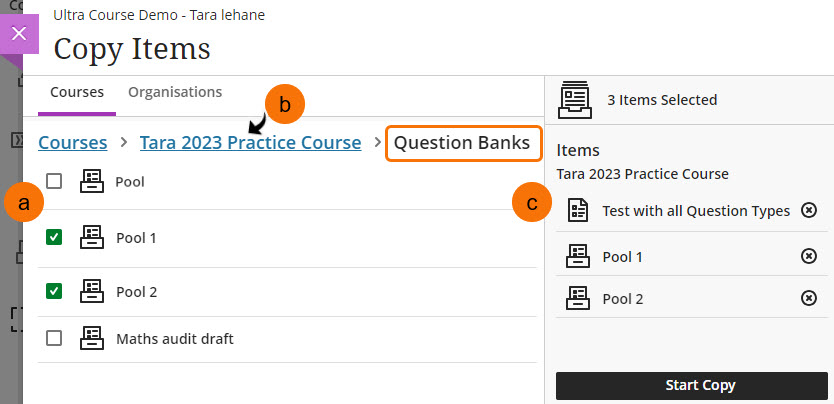Click the question bank icon beside Pool
Image resolution: width=834 pixels, height=404 pixels.
point(92,182)
